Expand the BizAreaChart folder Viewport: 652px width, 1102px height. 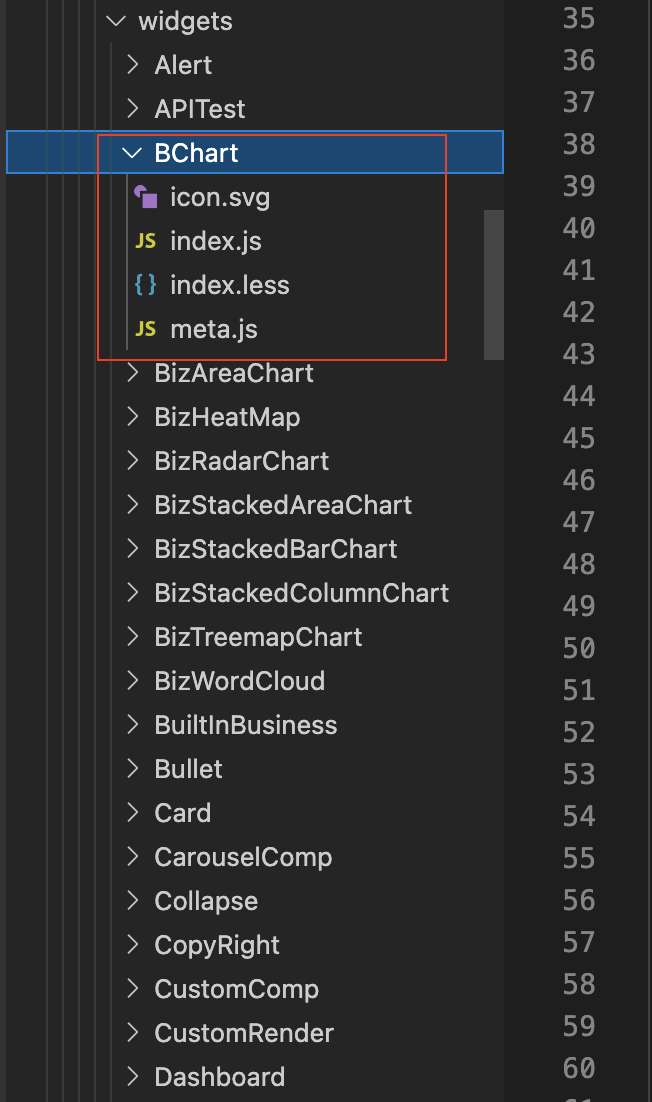click(x=234, y=373)
